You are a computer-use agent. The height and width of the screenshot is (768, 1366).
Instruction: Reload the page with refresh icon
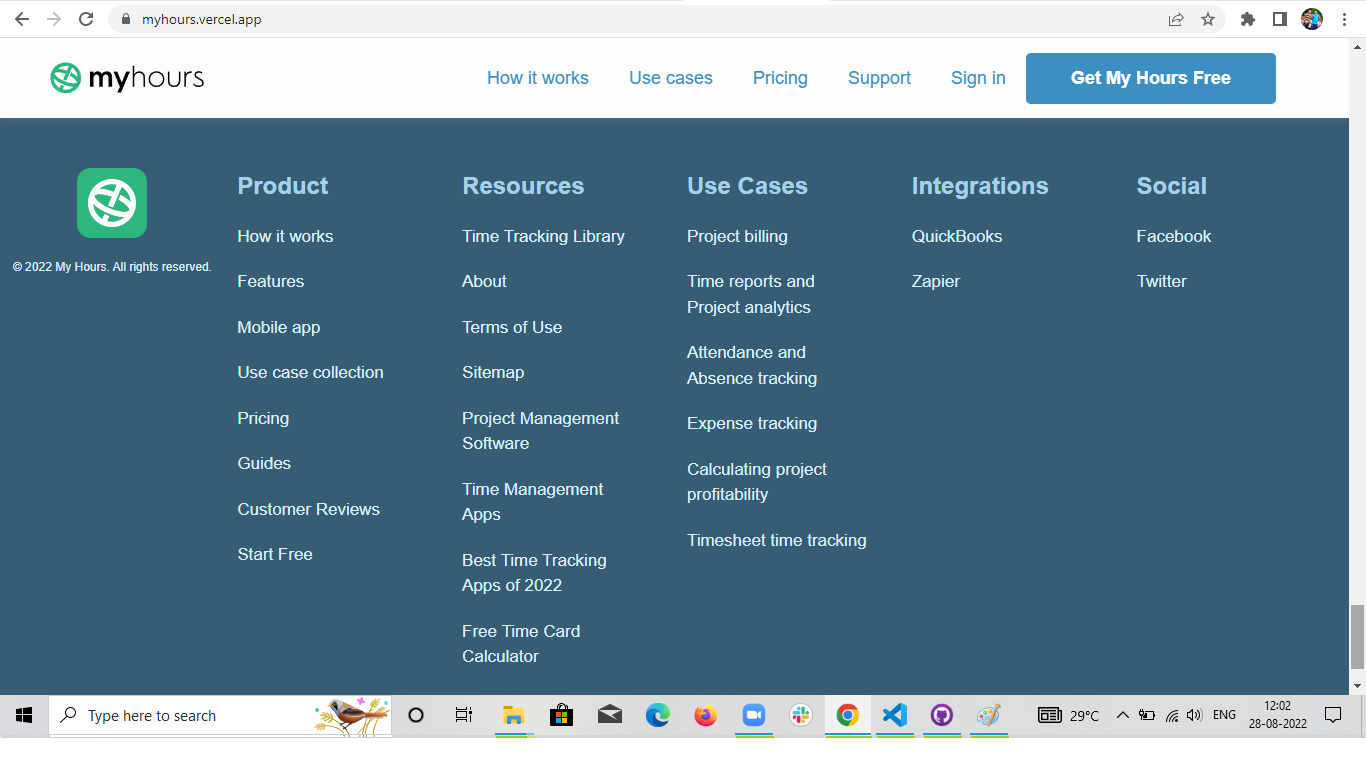click(86, 19)
